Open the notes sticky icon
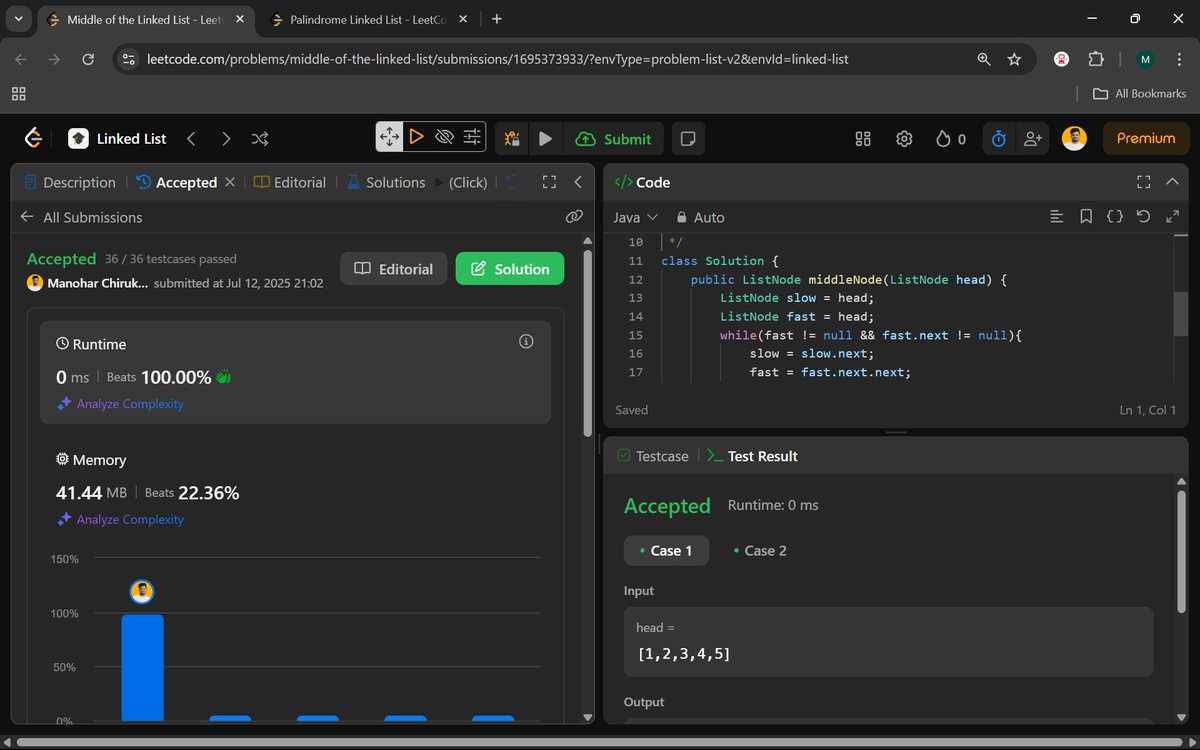Image resolution: width=1200 pixels, height=750 pixels. click(687, 139)
